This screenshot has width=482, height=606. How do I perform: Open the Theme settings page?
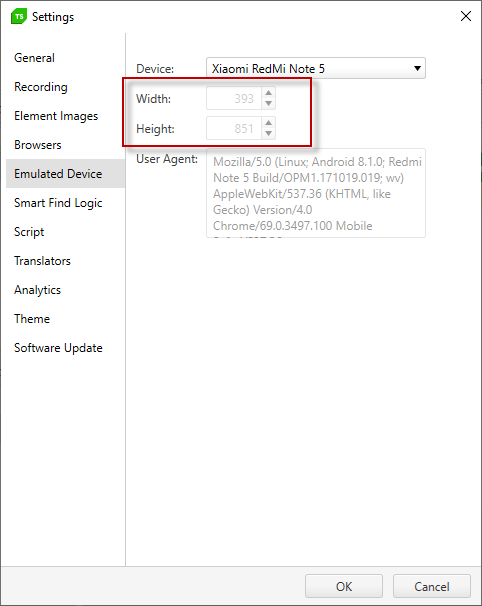point(65,319)
